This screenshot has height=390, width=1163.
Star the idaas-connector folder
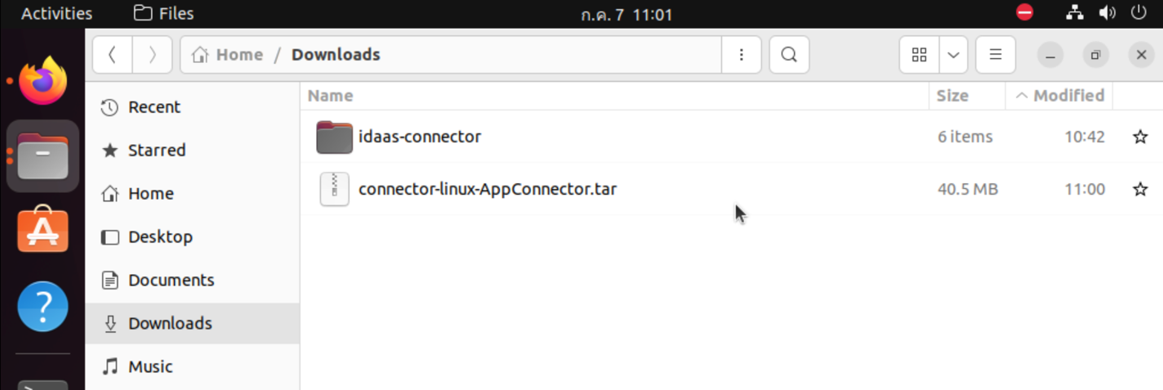coord(1140,137)
